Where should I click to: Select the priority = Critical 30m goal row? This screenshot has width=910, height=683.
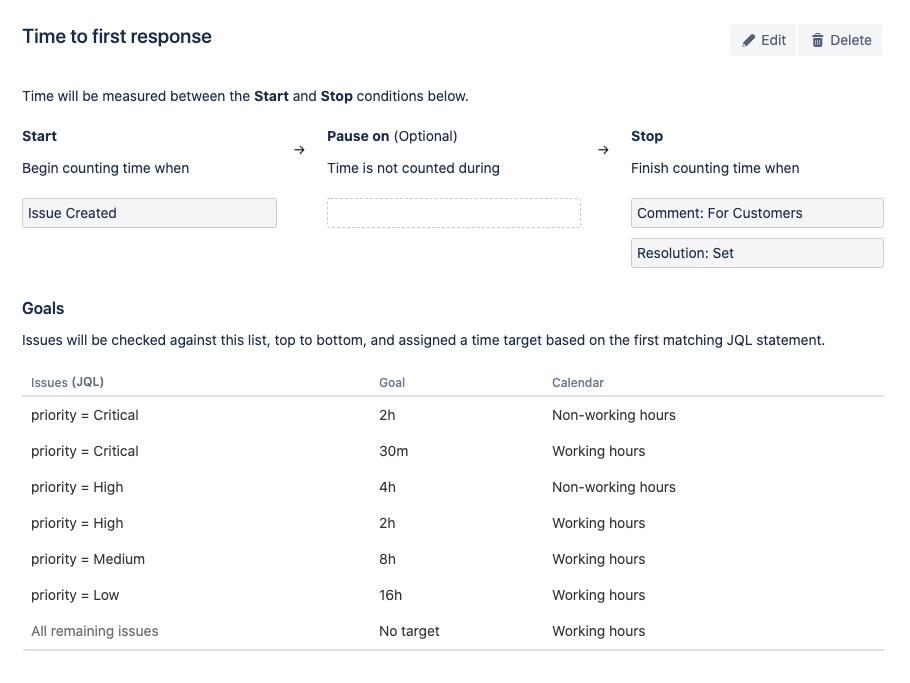453,451
